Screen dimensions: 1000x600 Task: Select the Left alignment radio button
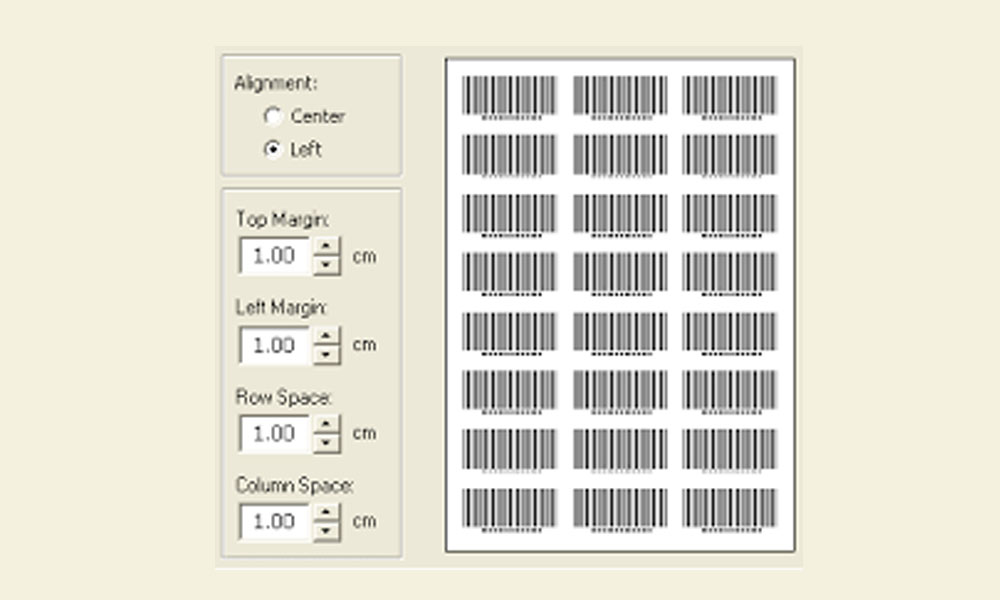coord(271,149)
